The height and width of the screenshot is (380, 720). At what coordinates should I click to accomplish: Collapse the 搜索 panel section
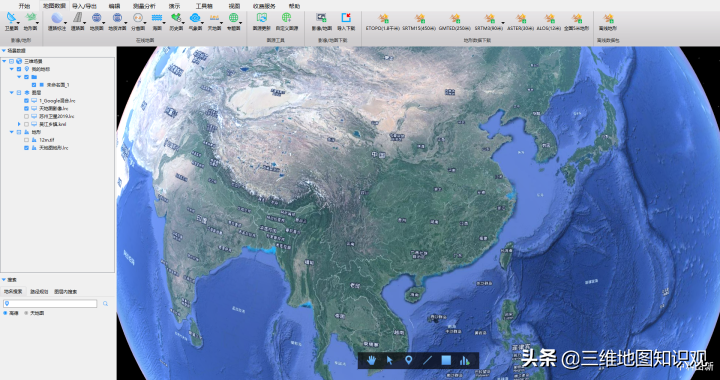point(4,279)
